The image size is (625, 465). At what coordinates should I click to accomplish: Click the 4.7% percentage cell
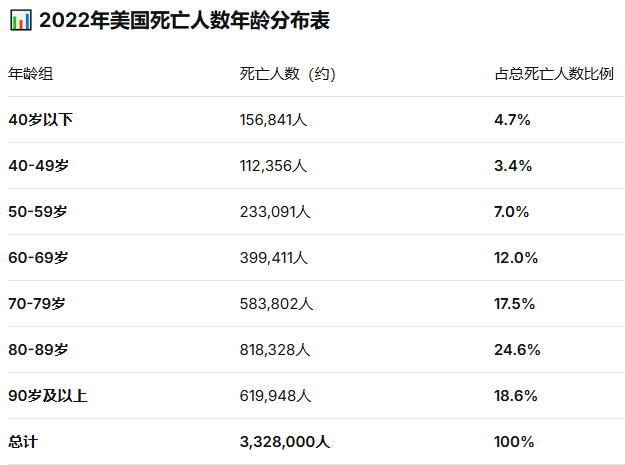pyautogui.click(x=512, y=120)
